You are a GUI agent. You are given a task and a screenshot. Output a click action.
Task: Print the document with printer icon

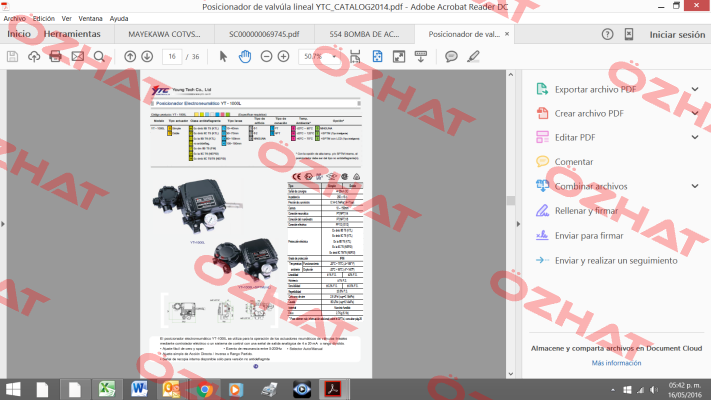coord(55,57)
